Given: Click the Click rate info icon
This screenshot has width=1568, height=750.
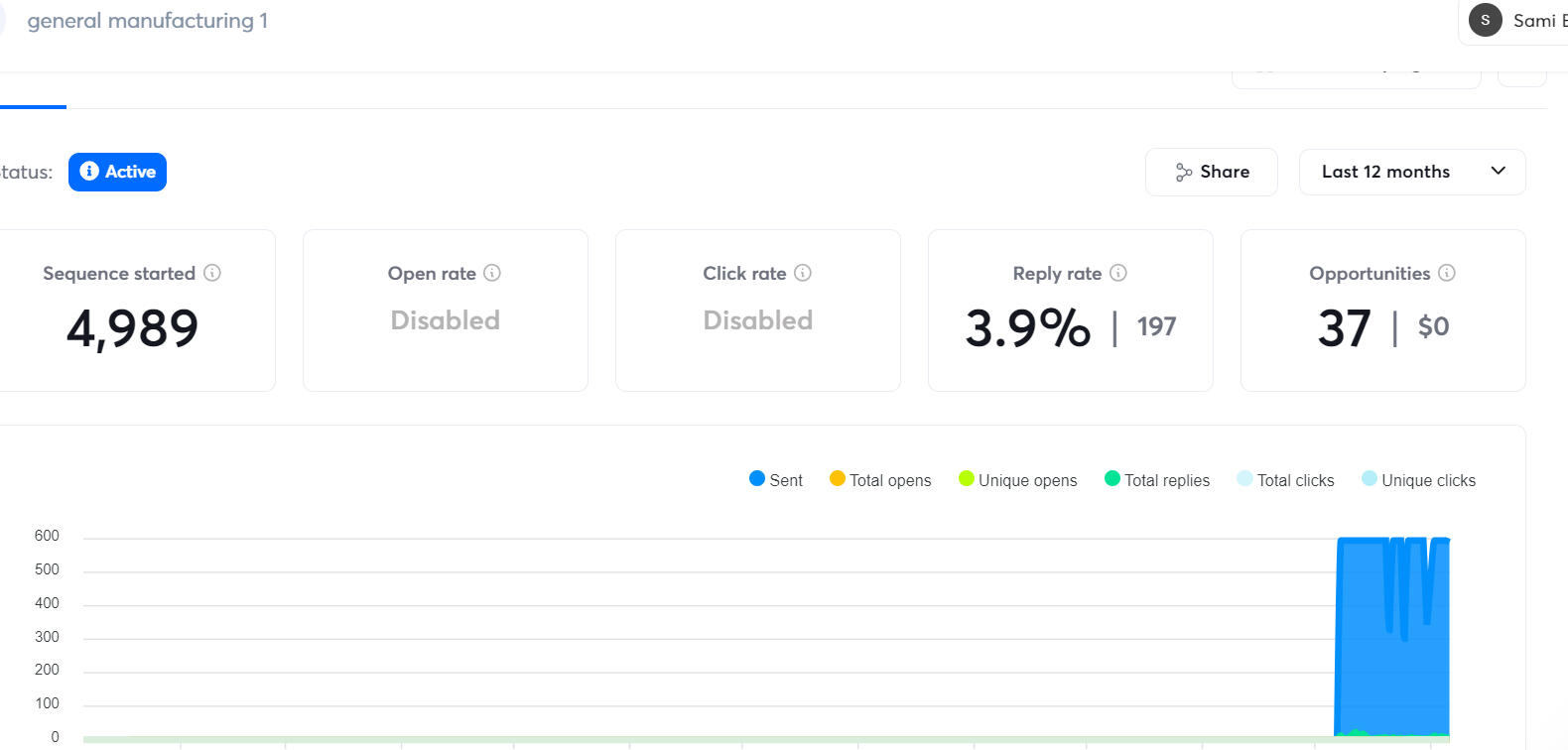Looking at the screenshot, I should pyautogui.click(x=803, y=273).
